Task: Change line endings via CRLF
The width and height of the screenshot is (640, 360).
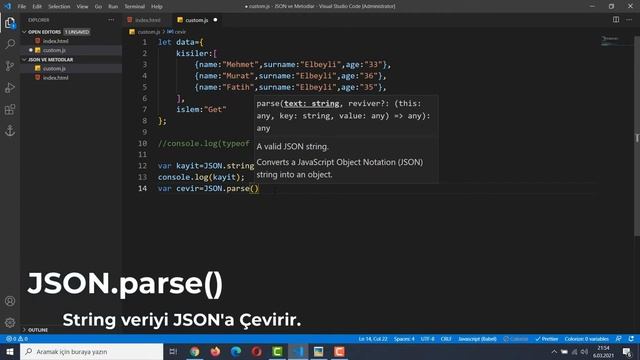Action: click(446, 339)
